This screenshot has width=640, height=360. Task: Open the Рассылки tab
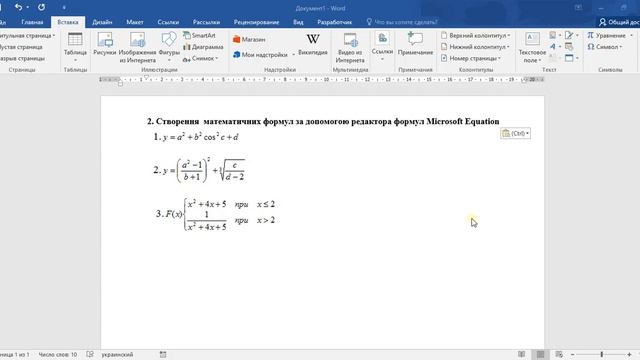[206, 22]
